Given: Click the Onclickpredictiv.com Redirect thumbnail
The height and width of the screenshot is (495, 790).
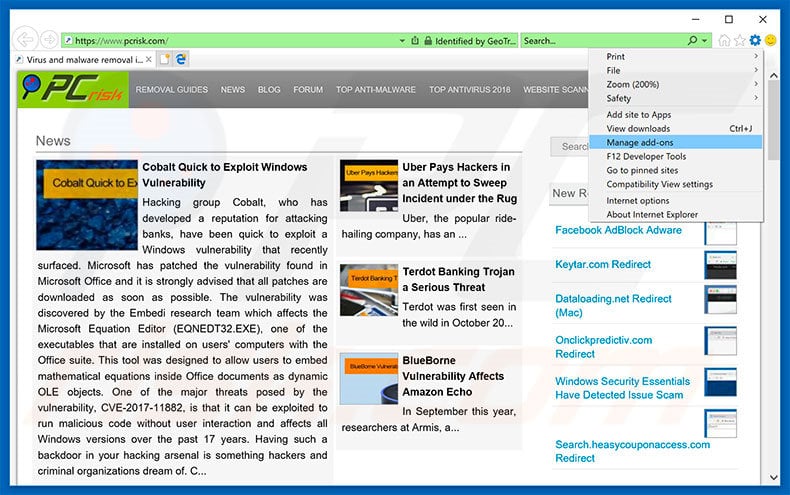Looking at the screenshot, I should pyautogui.click(x=720, y=341).
